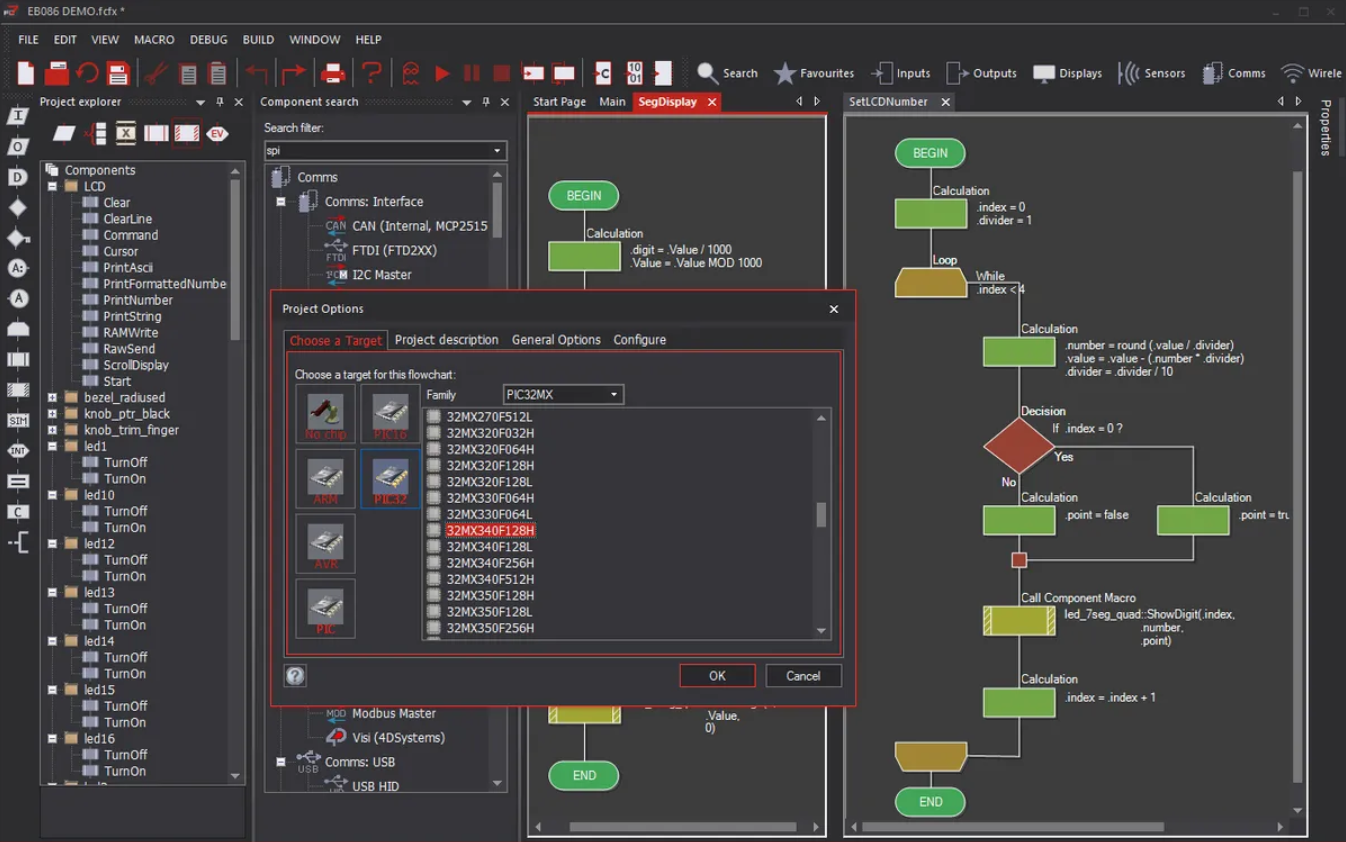Click the Undo arrow icon
The image size is (1346, 842).
(257, 73)
